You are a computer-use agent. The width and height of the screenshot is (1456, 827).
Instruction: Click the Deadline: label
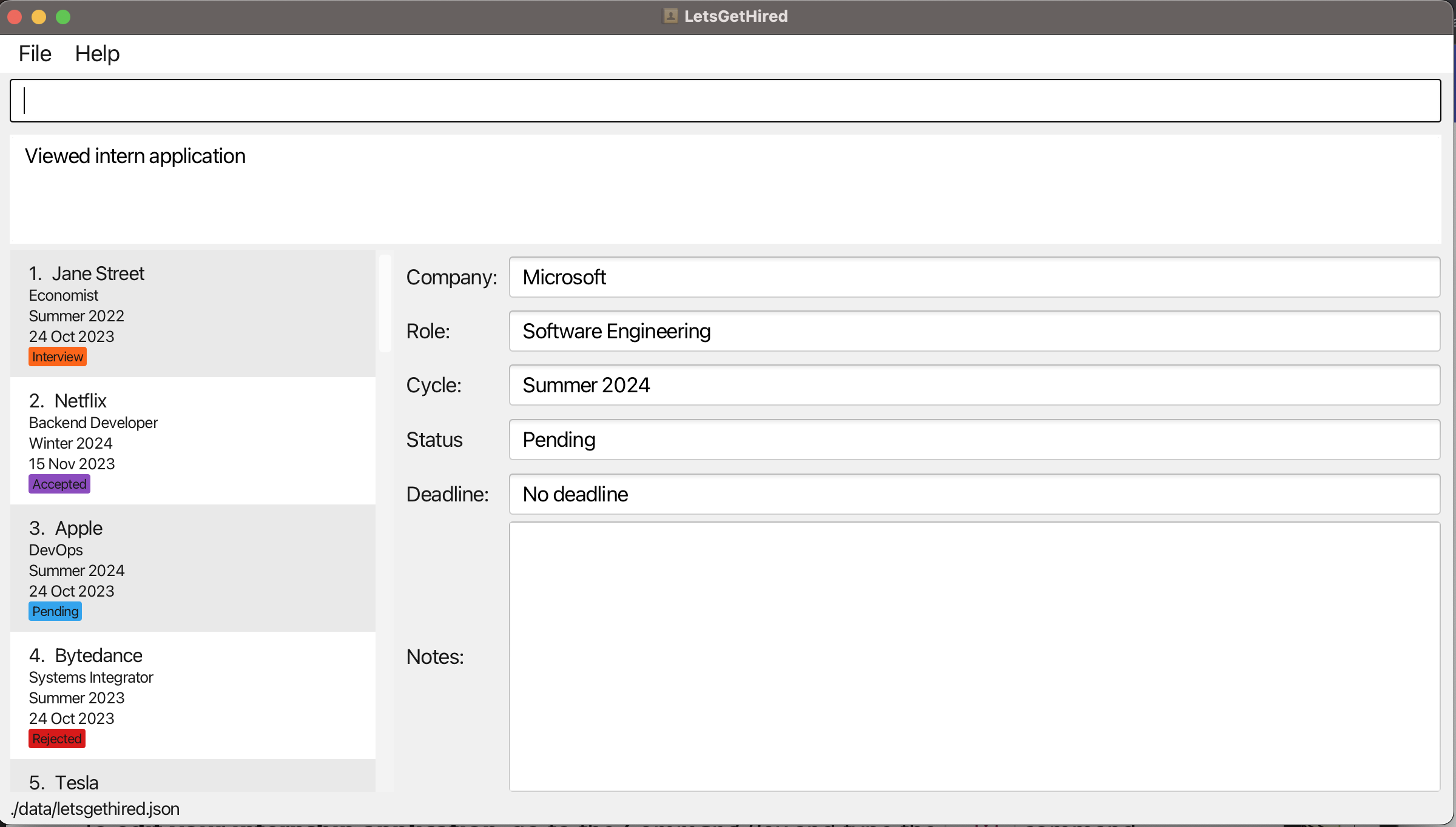click(x=448, y=494)
